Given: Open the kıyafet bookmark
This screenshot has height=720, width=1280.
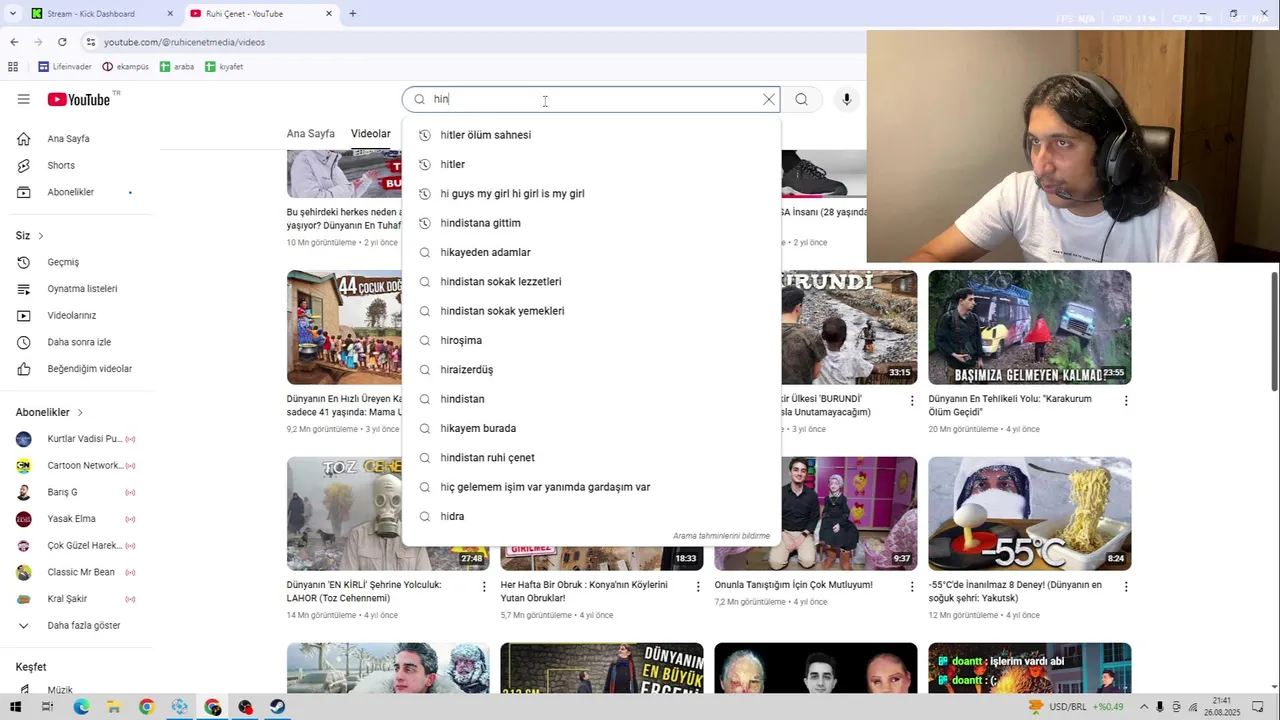Looking at the screenshot, I should pyautogui.click(x=224, y=67).
